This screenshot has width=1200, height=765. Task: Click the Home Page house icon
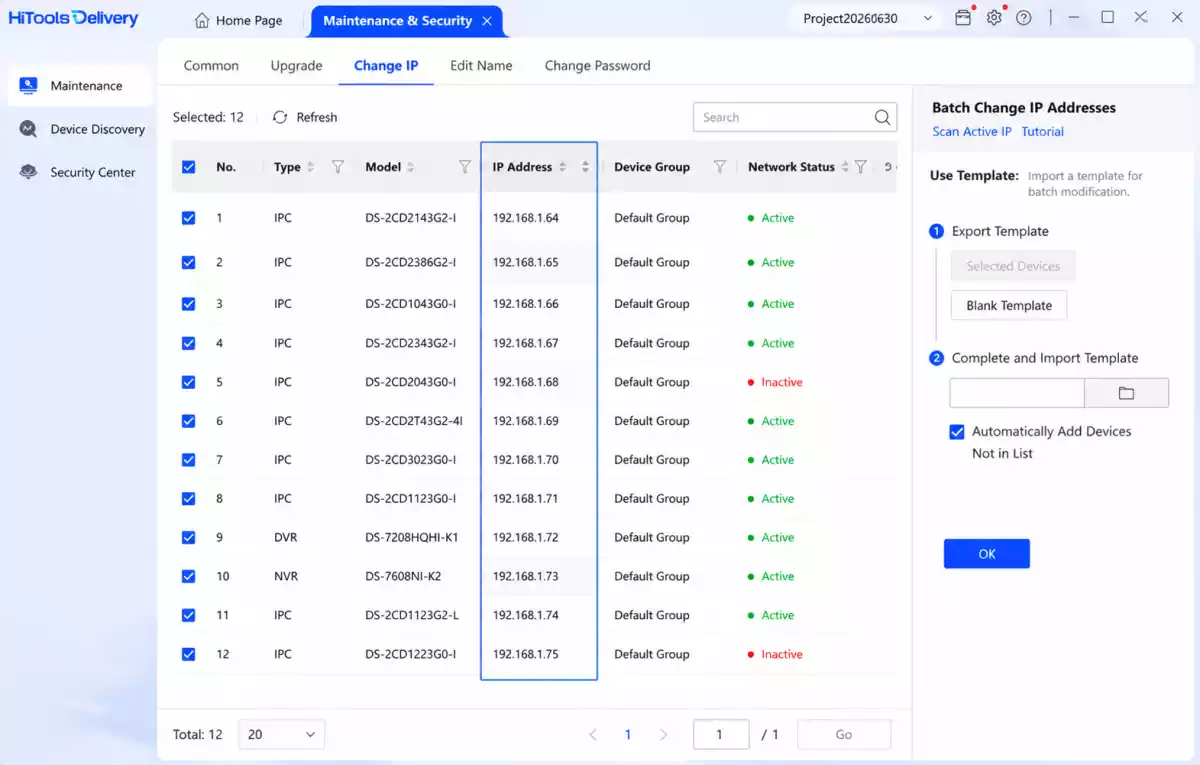202,20
